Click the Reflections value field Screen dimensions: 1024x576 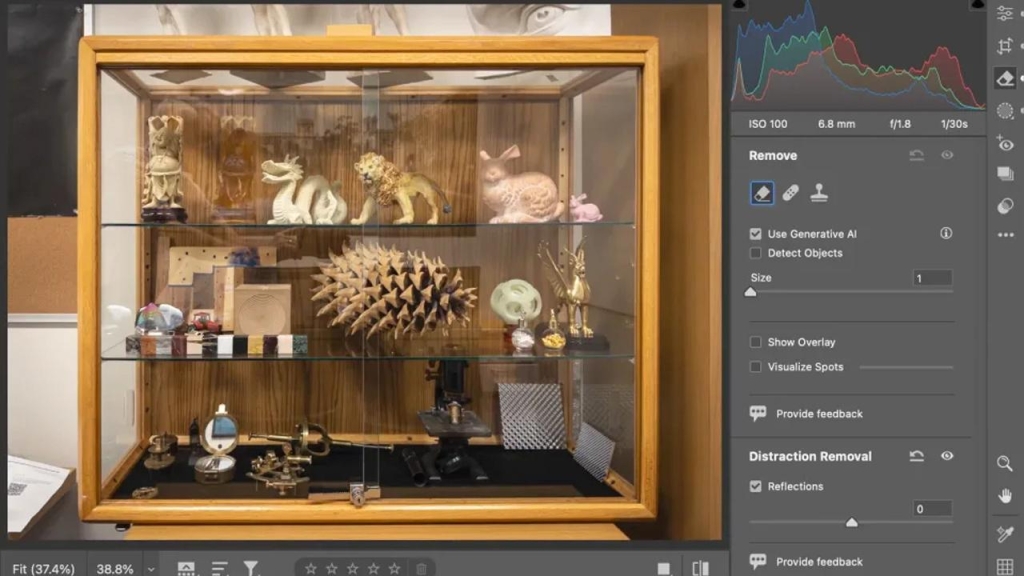pyautogui.click(x=932, y=509)
